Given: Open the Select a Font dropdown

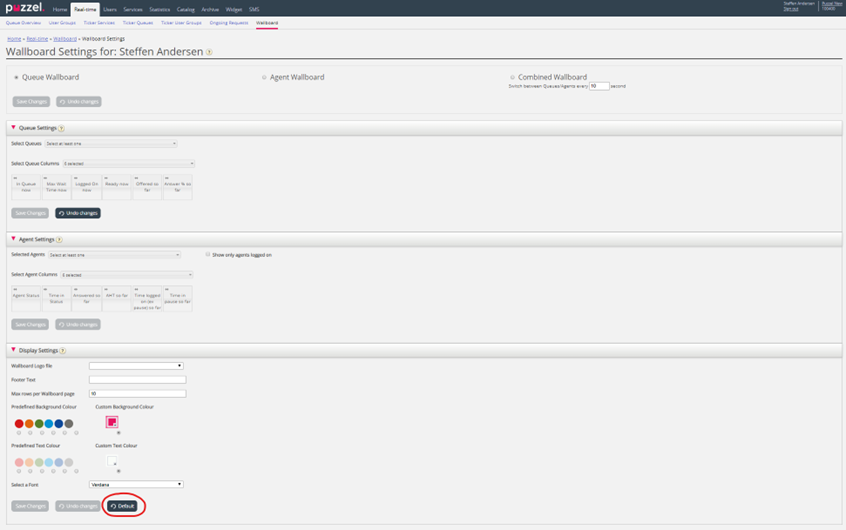Looking at the screenshot, I should click(136, 485).
